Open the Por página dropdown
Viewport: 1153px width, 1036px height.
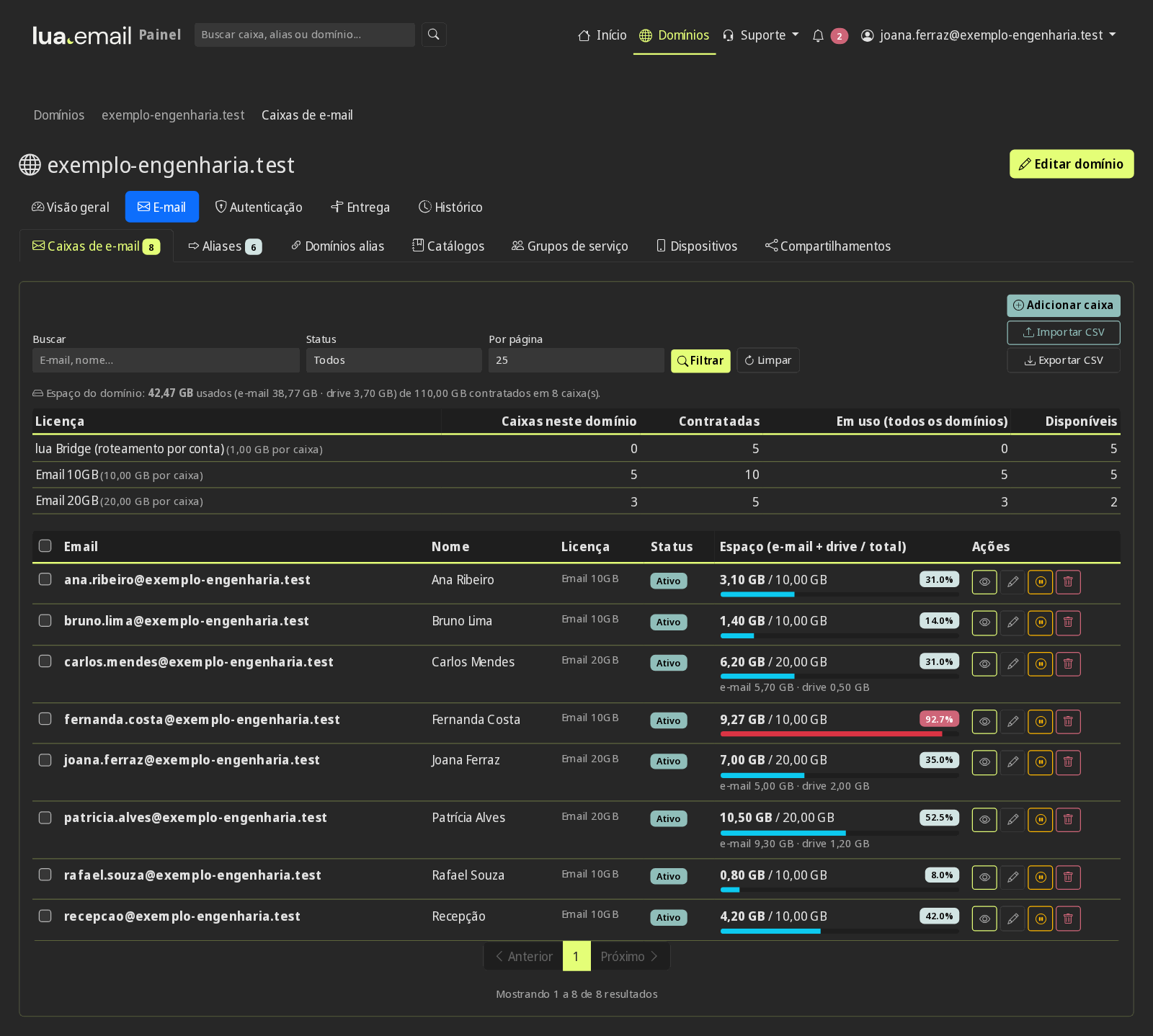point(576,360)
